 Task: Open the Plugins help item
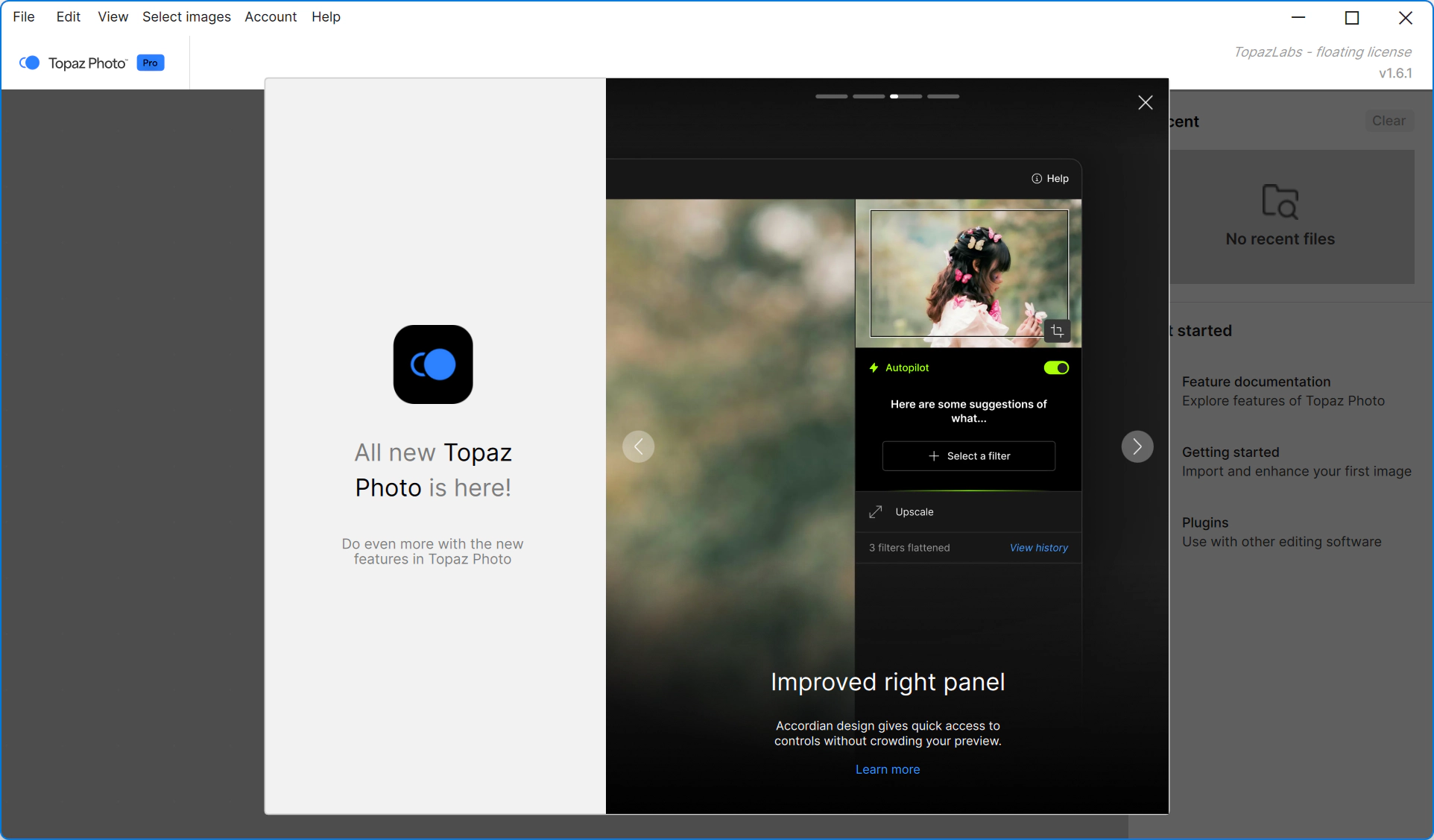(1282, 532)
